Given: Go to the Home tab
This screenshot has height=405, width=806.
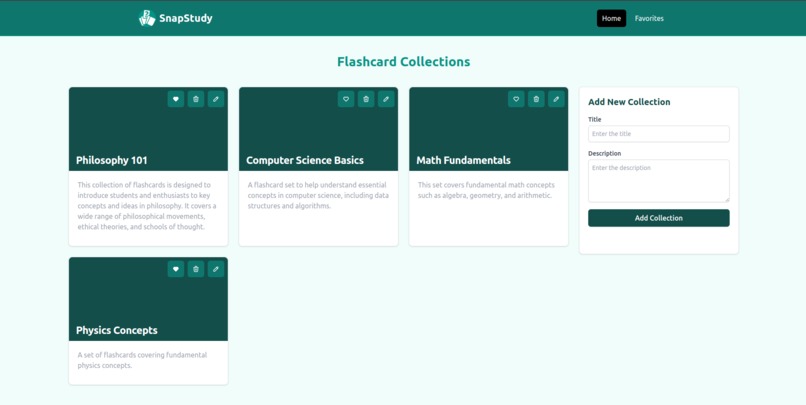Looking at the screenshot, I should (x=611, y=19).
